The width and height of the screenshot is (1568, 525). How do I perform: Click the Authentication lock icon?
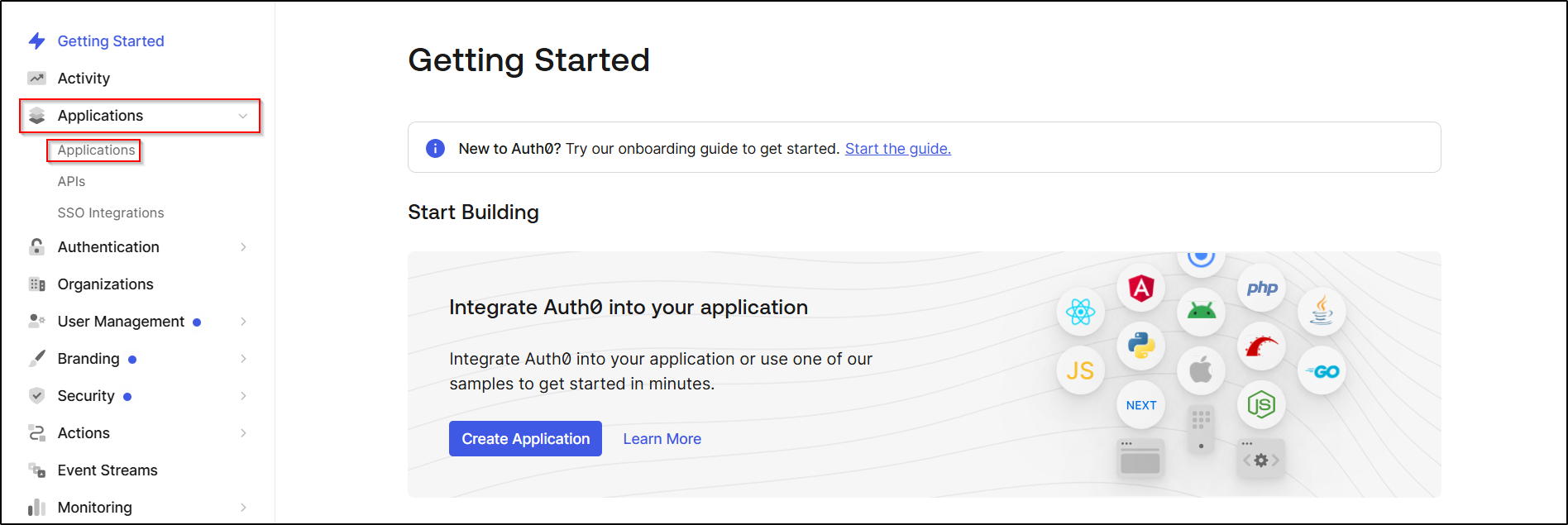tap(36, 246)
